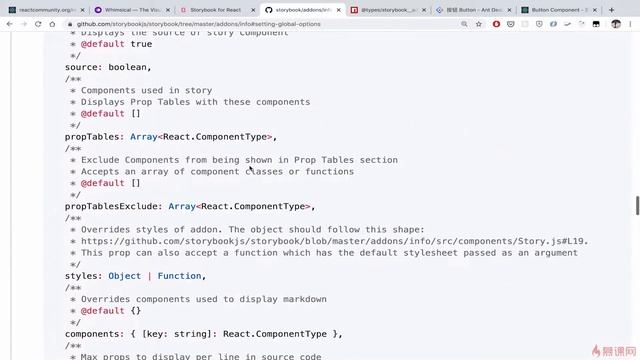Close the reactcommunity.org tab
This screenshot has height=360, width=640.
pyautogui.click(x=82, y=10)
